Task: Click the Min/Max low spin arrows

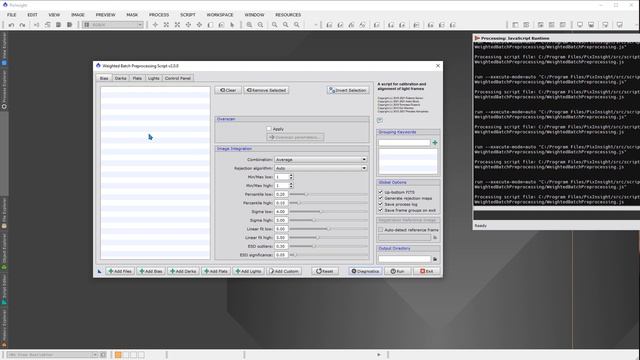Action: pyautogui.click(x=291, y=177)
